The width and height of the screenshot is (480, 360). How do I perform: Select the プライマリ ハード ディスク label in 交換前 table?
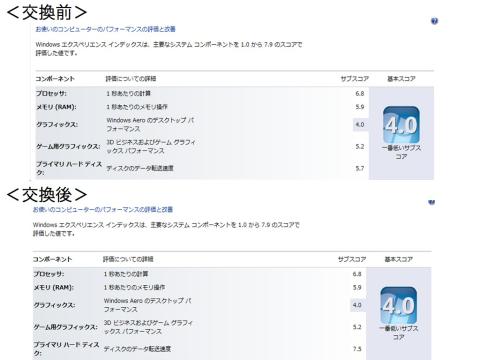coord(69,168)
